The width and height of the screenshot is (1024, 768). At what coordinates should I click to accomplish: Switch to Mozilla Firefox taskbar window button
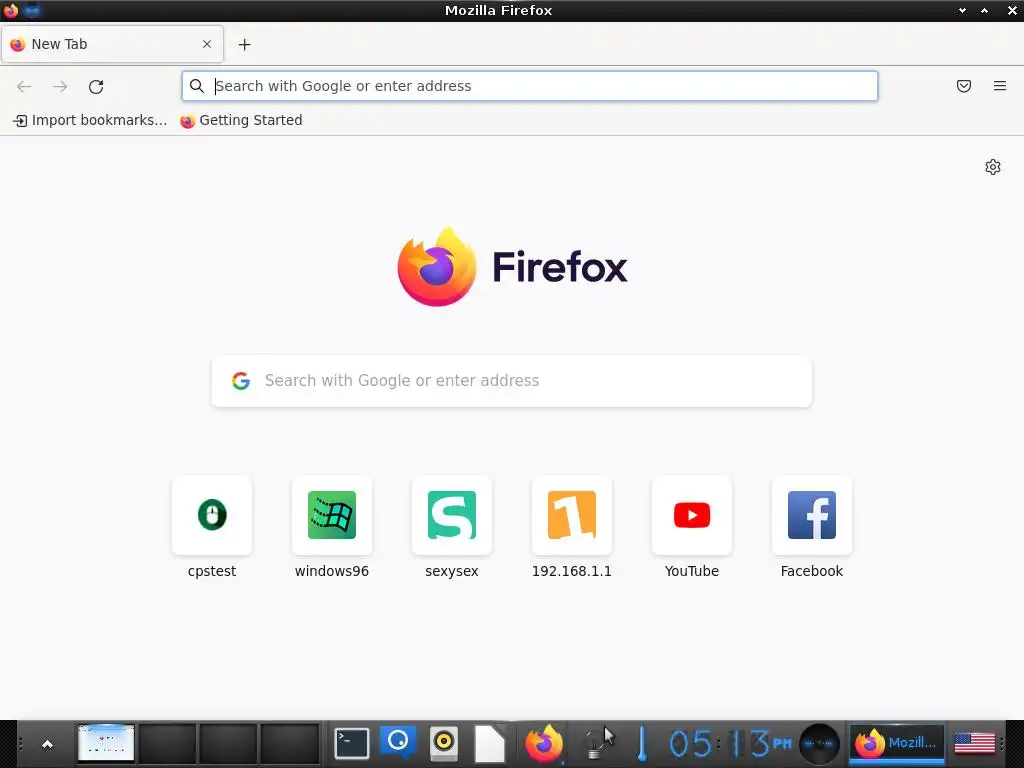click(x=897, y=744)
